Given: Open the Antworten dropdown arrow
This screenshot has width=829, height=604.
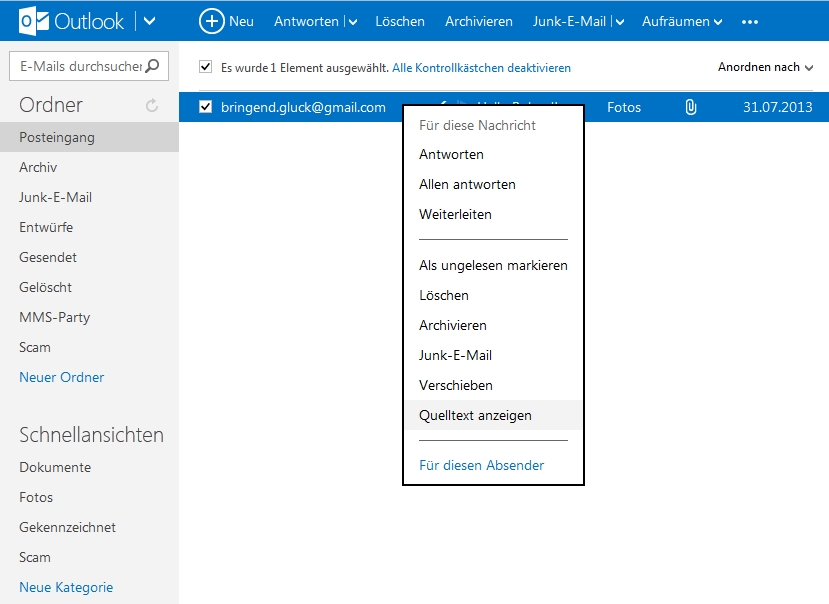Looking at the screenshot, I should pyautogui.click(x=353, y=22).
